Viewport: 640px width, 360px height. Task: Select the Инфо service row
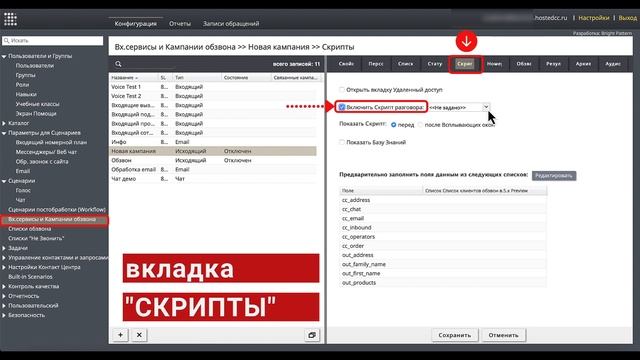click(213, 142)
